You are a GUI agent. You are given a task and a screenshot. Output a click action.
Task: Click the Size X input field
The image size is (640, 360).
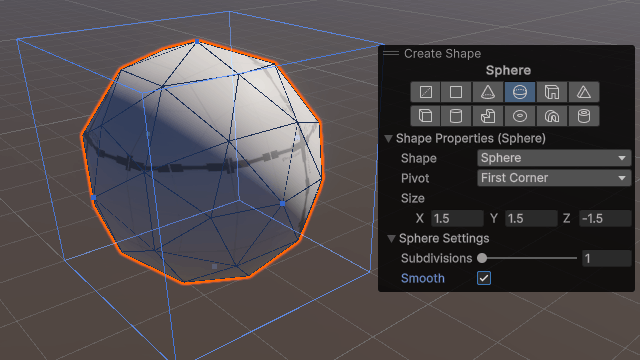(457, 218)
